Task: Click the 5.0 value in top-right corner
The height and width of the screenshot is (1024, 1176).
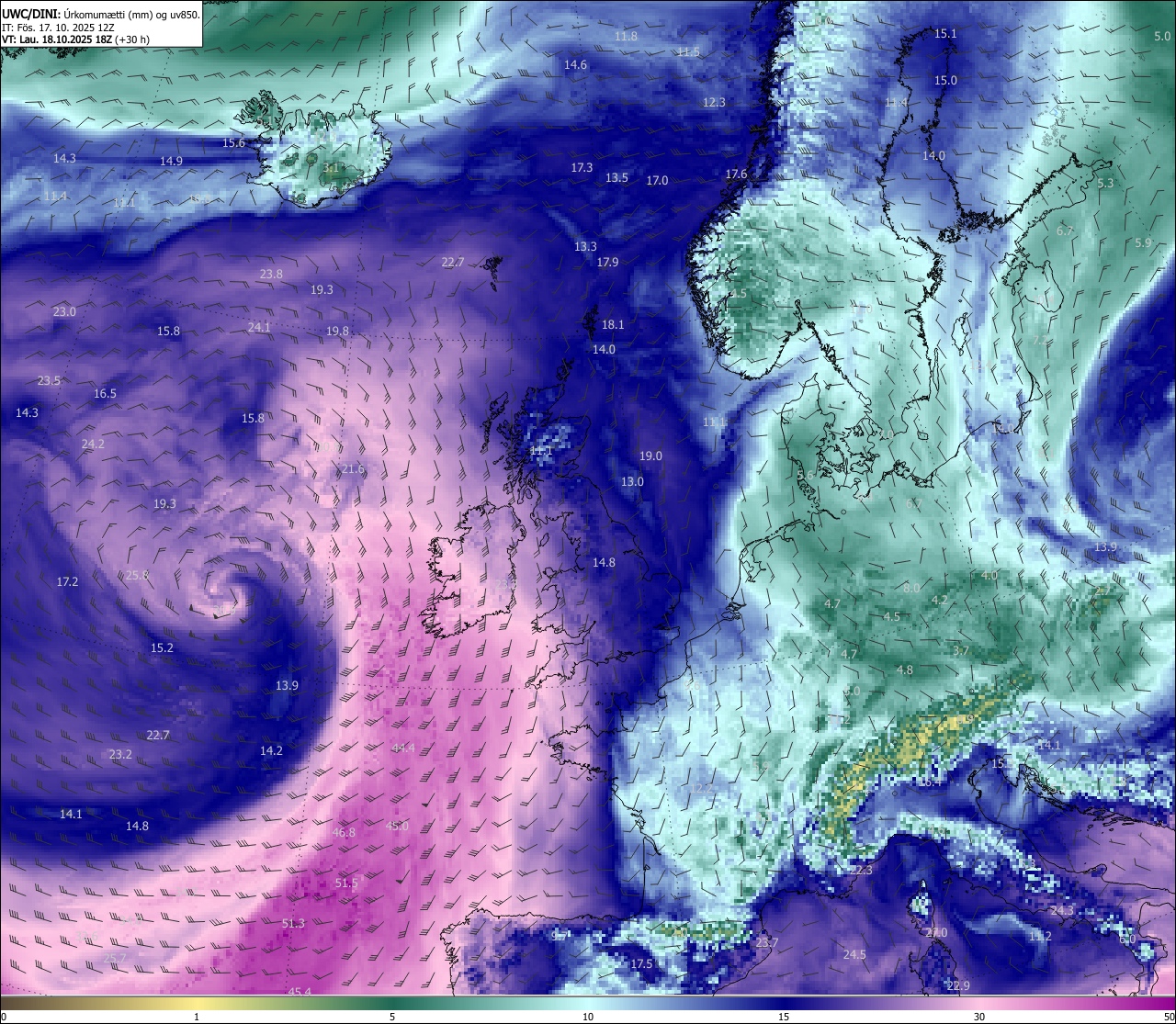Action: pos(1162,36)
